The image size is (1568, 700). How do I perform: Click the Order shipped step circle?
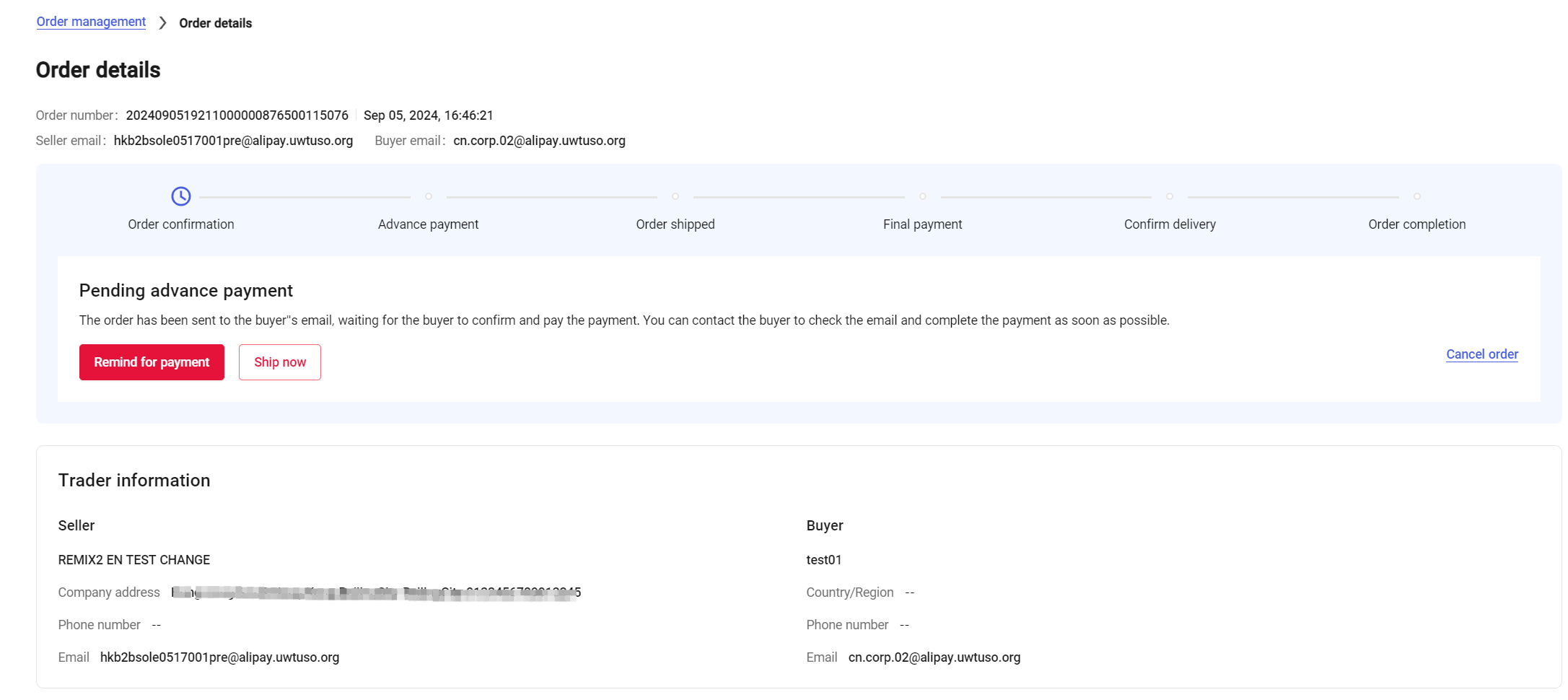675,196
